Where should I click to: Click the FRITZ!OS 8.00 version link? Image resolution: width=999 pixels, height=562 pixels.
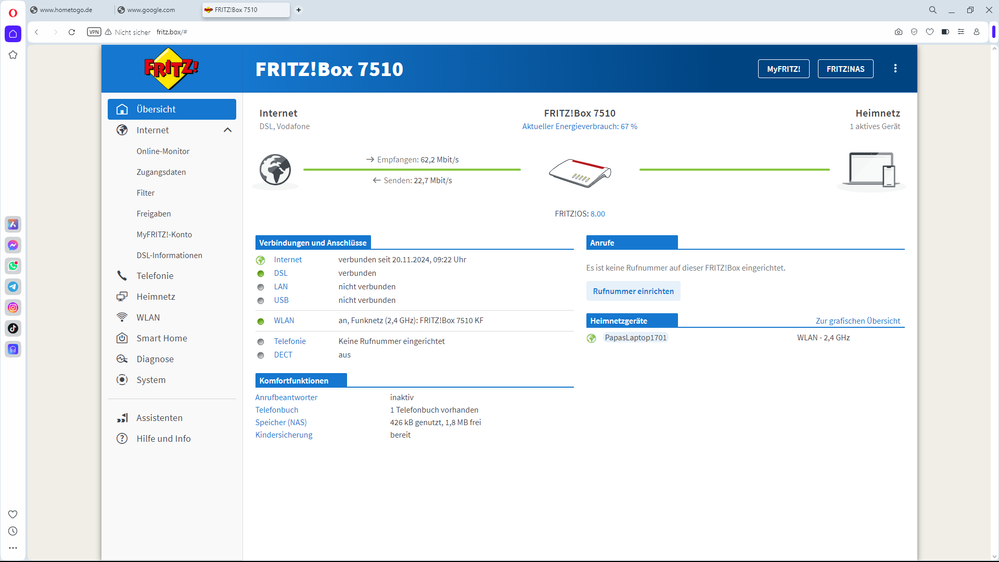(598, 214)
